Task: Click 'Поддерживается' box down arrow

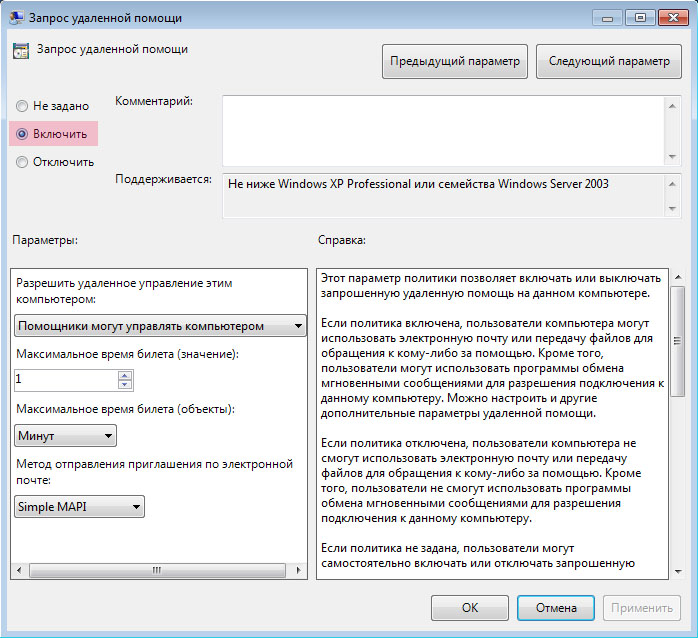Action: pyautogui.click(x=672, y=208)
